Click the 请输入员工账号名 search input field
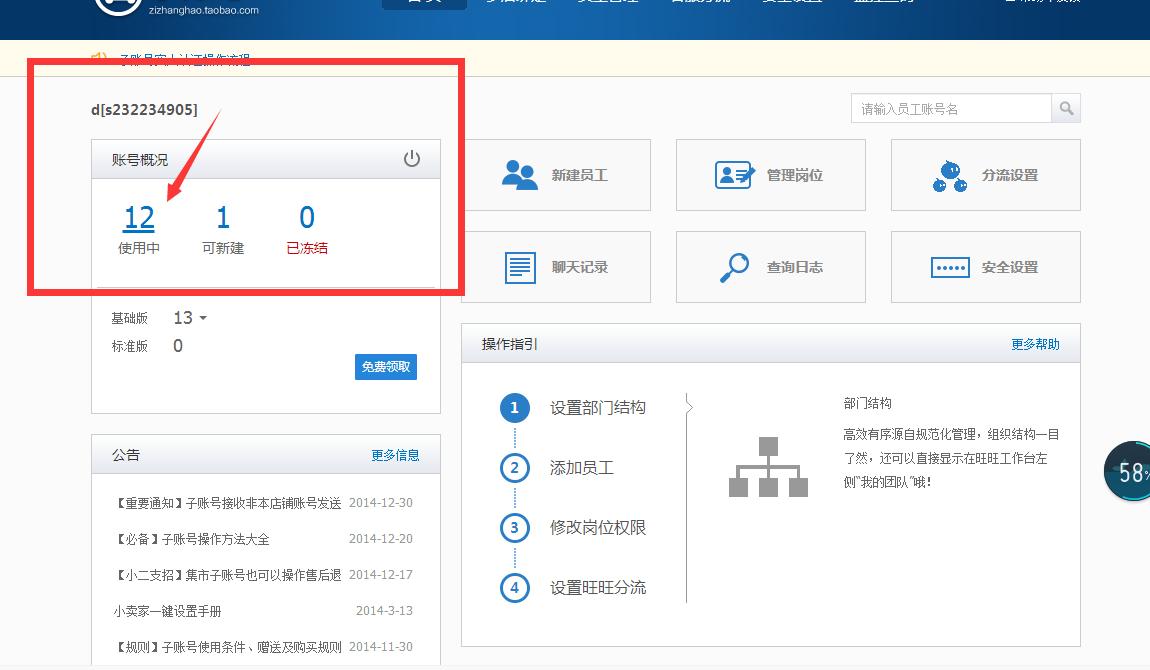1150x670 pixels. click(950, 107)
